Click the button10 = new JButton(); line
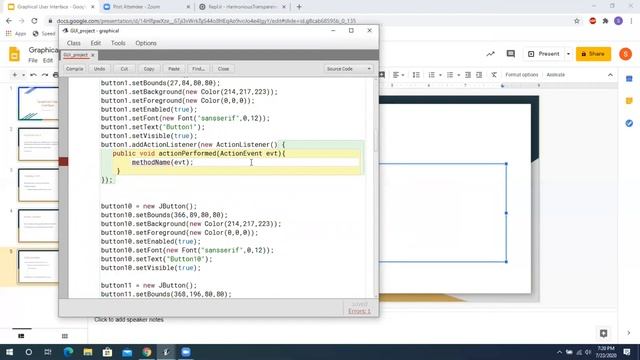The image size is (640, 360). click(149, 206)
